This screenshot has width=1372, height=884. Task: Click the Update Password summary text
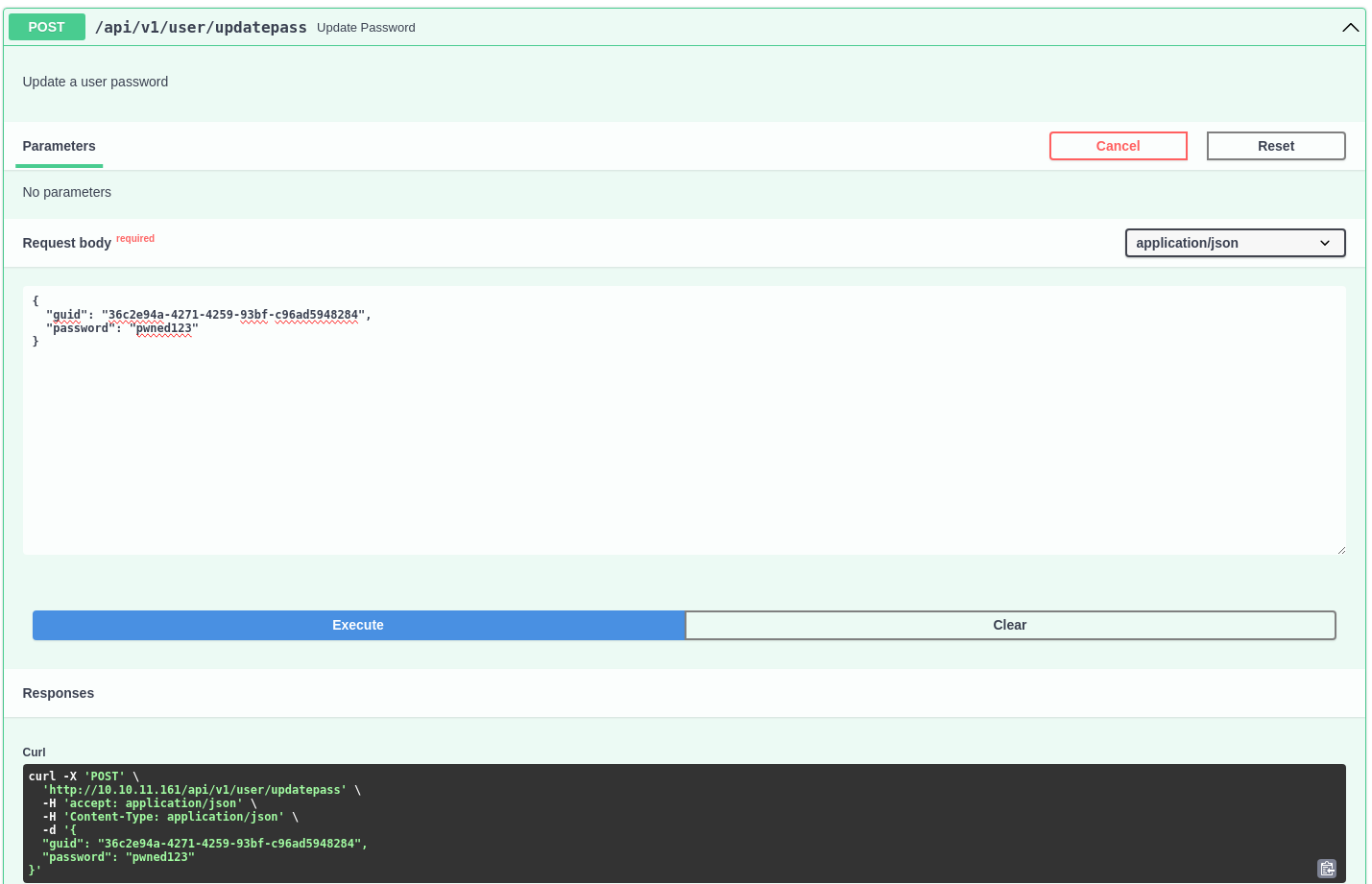click(x=366, y=28)
